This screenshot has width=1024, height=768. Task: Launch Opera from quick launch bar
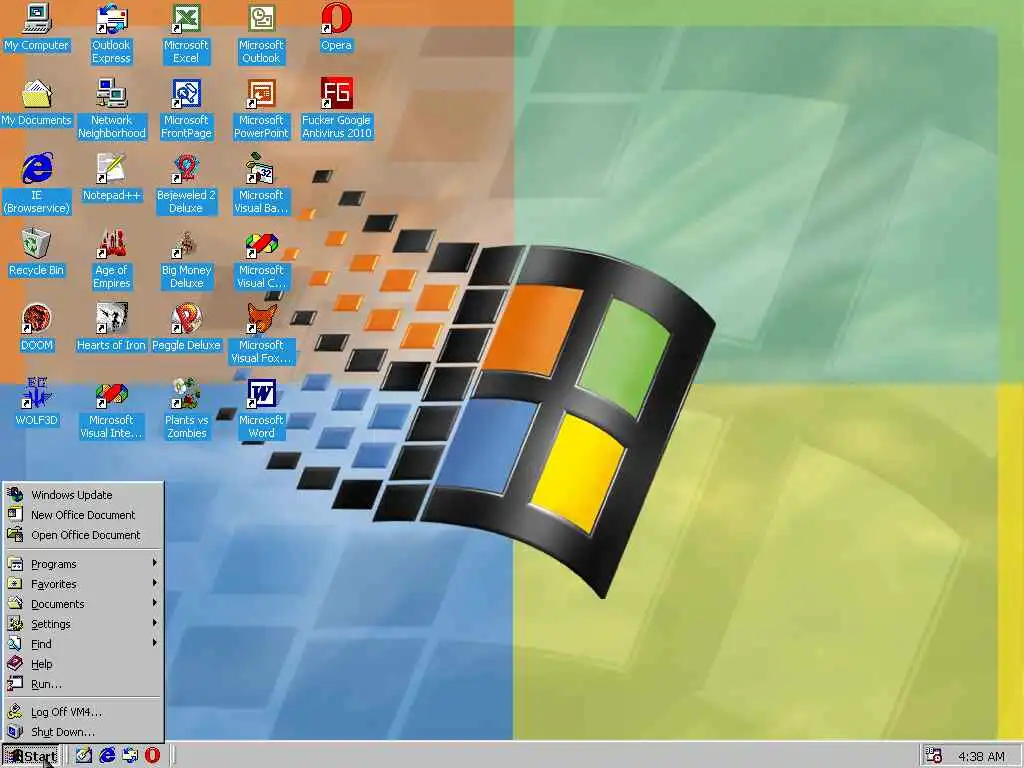[x=152, y=756]
